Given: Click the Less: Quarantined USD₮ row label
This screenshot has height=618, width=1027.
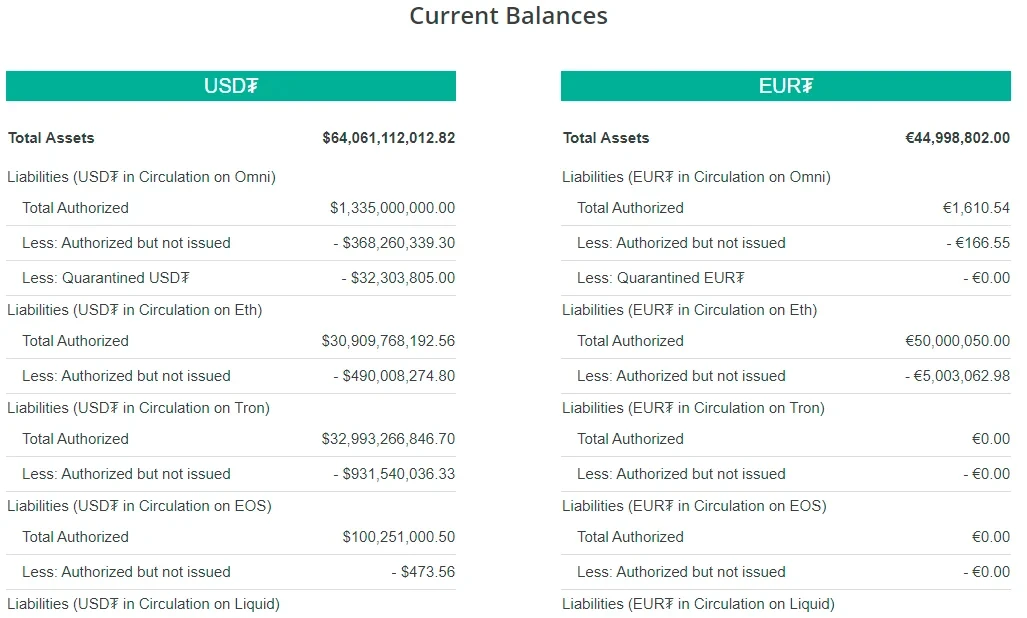Looking at the screenshot, I should 106,278.
